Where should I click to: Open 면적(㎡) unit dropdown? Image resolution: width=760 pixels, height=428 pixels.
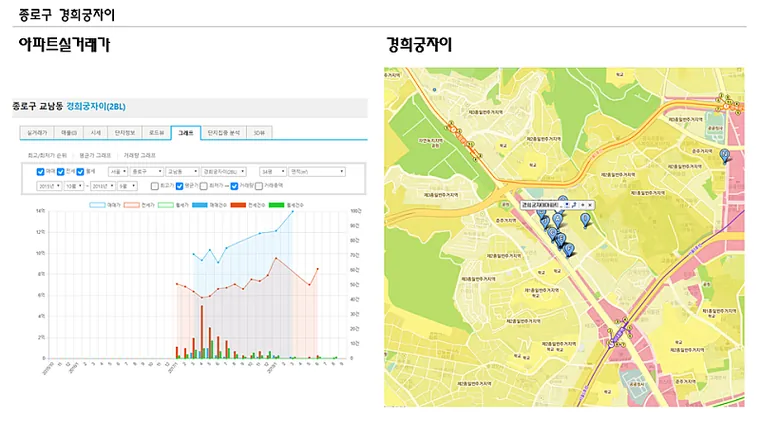[317, 172]
